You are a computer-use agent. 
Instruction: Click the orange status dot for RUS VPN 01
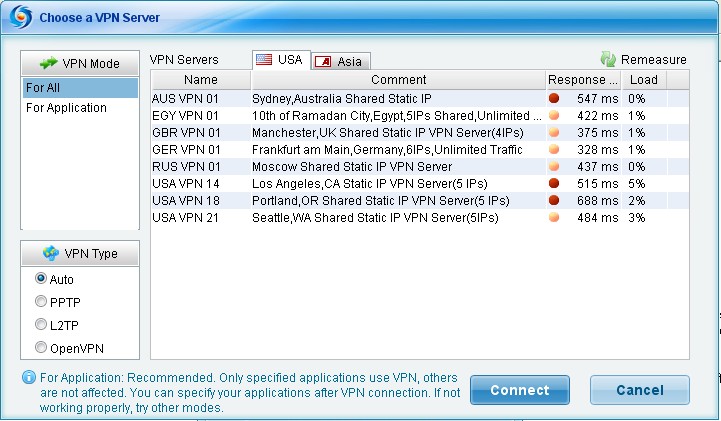[x=554, y=166]
